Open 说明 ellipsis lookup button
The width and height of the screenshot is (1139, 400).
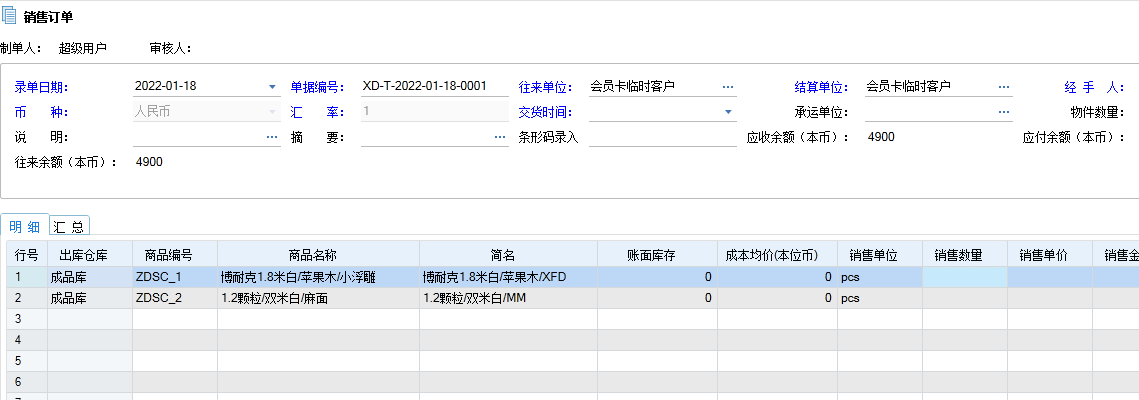(x=272, y=137)
